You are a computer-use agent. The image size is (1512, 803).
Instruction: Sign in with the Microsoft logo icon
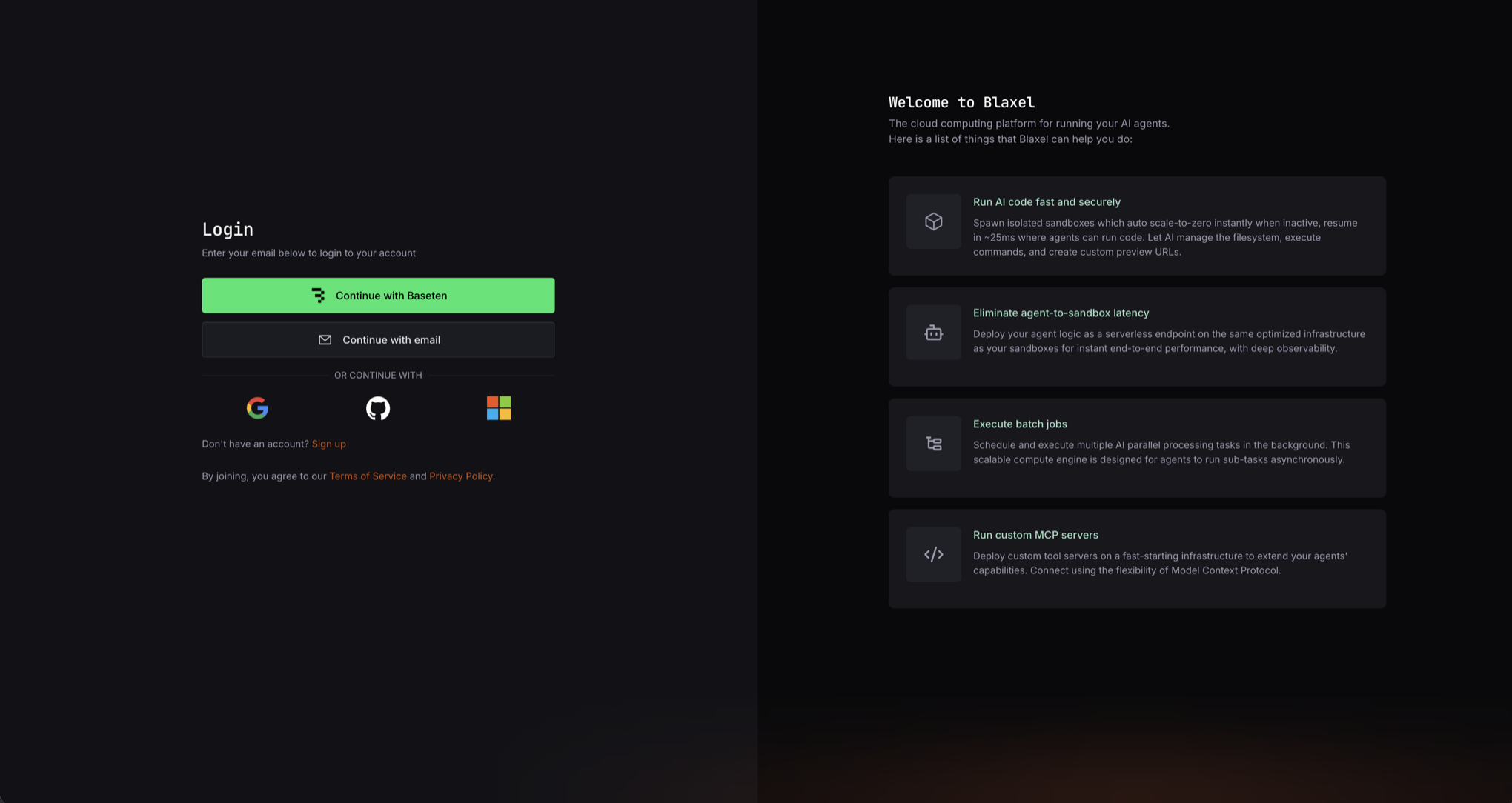point(499,407)
